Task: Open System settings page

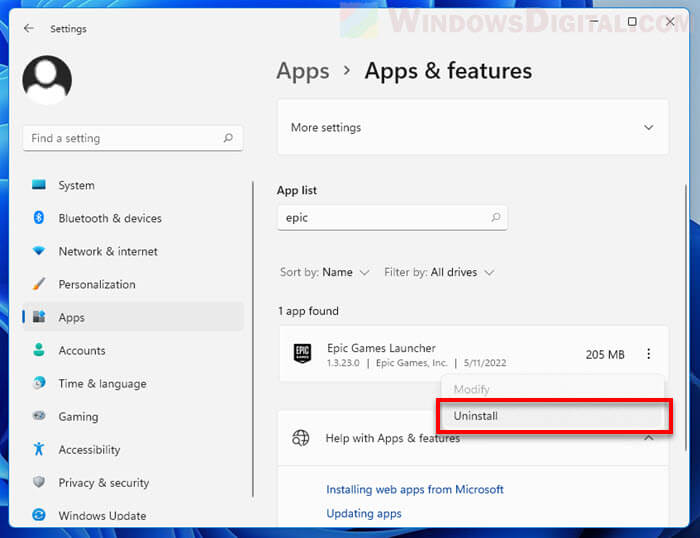Action: [x=133, y=185]
